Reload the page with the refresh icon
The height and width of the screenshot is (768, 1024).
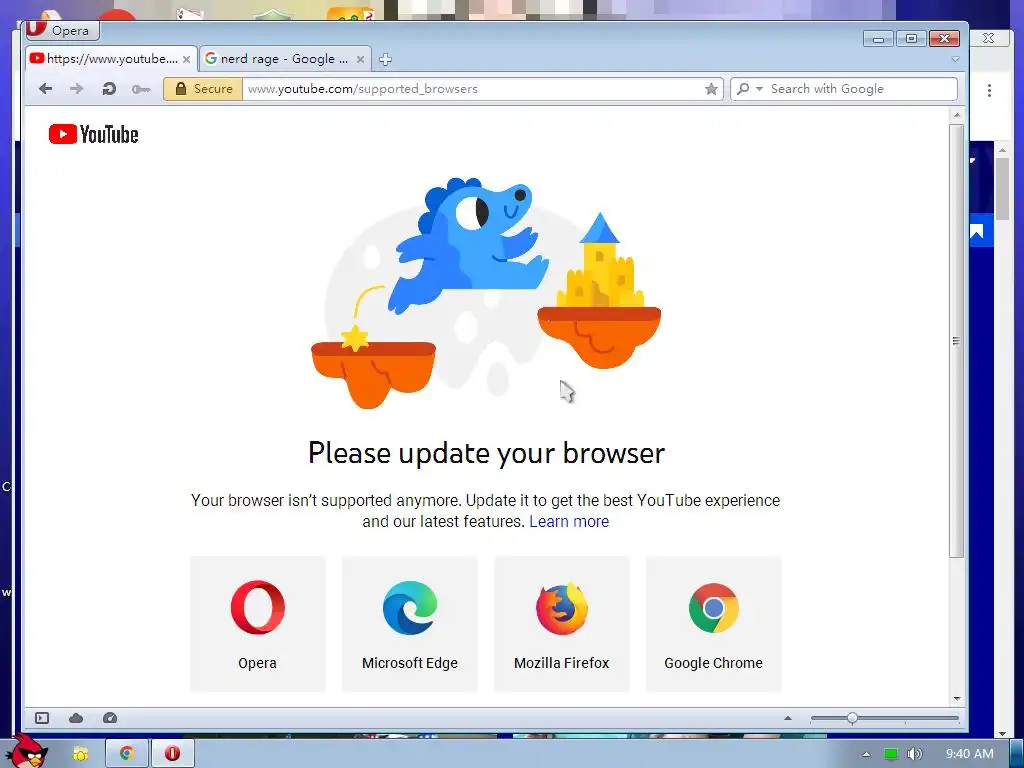click(x=109, y=89)
